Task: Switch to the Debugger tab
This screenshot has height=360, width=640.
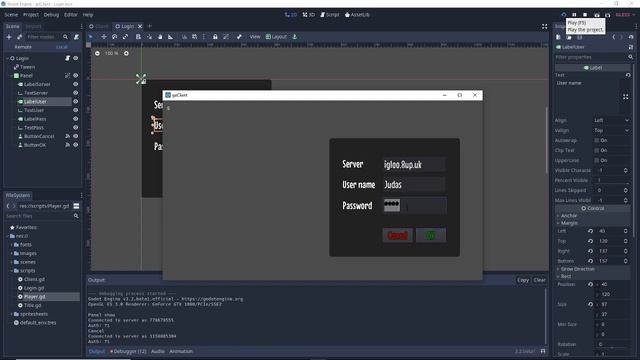Action: pos(128,351)
